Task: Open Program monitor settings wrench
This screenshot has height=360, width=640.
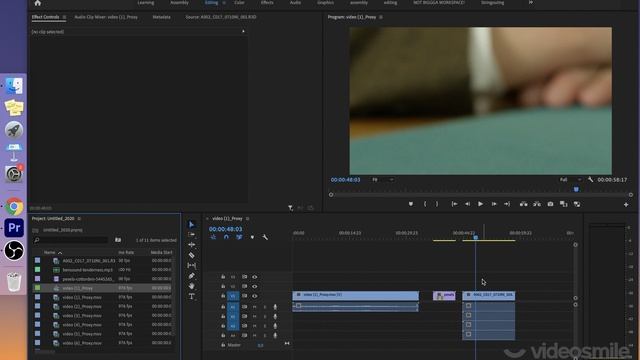Action: coord(591,180)
